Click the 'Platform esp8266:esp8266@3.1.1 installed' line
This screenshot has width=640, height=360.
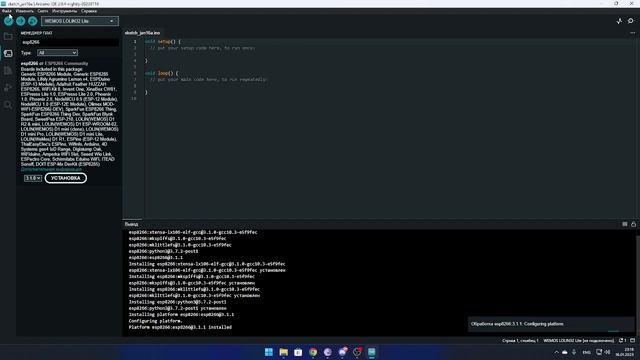tap(180, 327)
